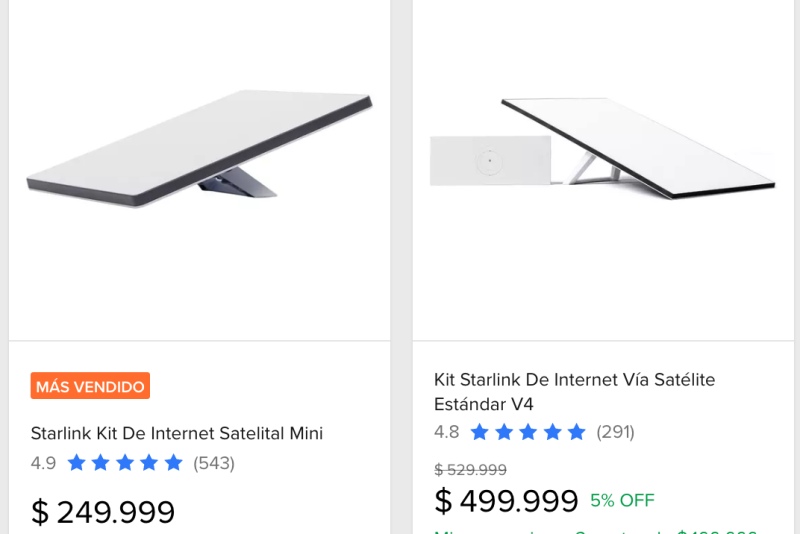Open the Starlink Mini product photo
The height and width of the screenshot is (534, 800).
click(x=200, y=150)
